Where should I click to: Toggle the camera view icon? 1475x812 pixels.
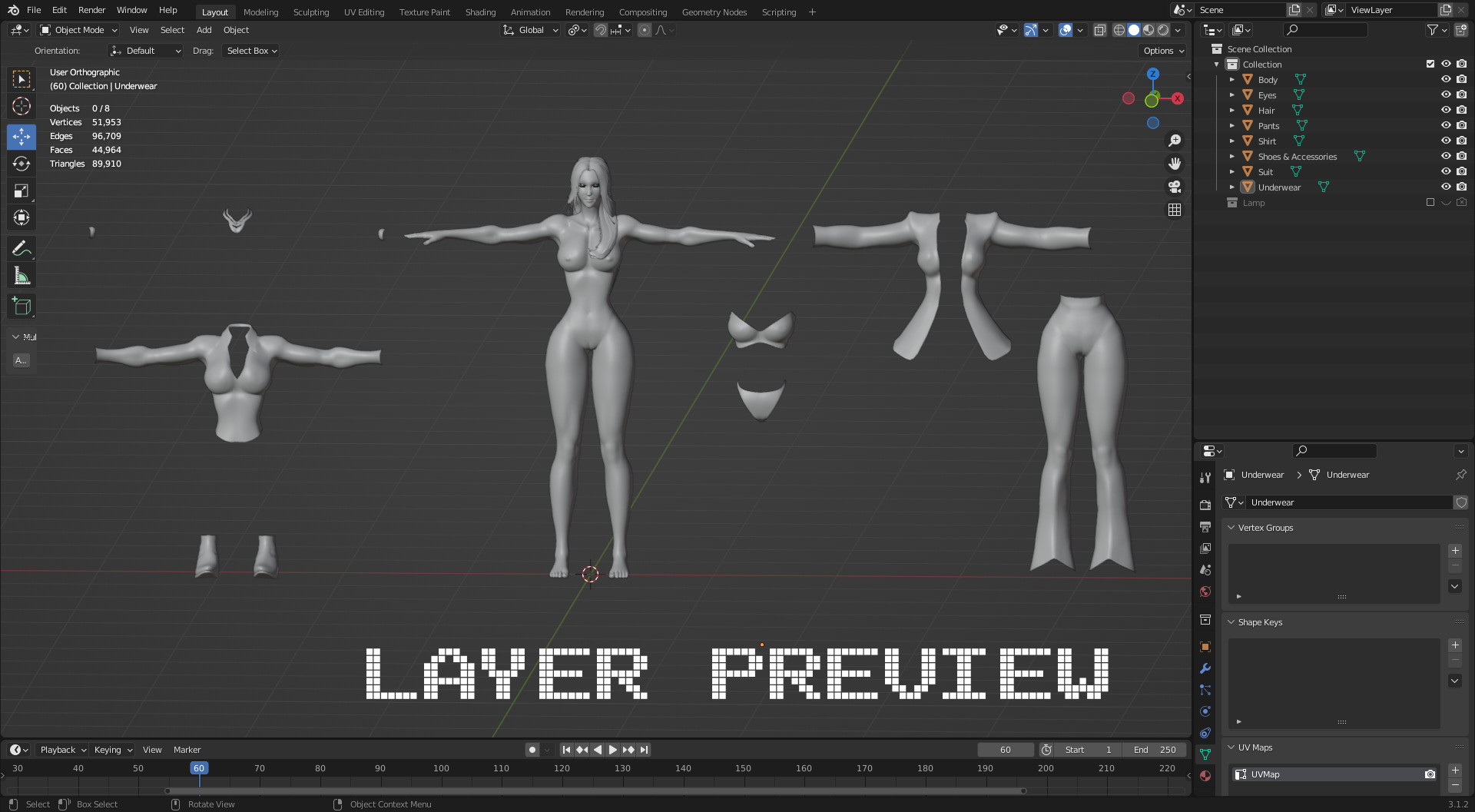tap(1175, 187)
